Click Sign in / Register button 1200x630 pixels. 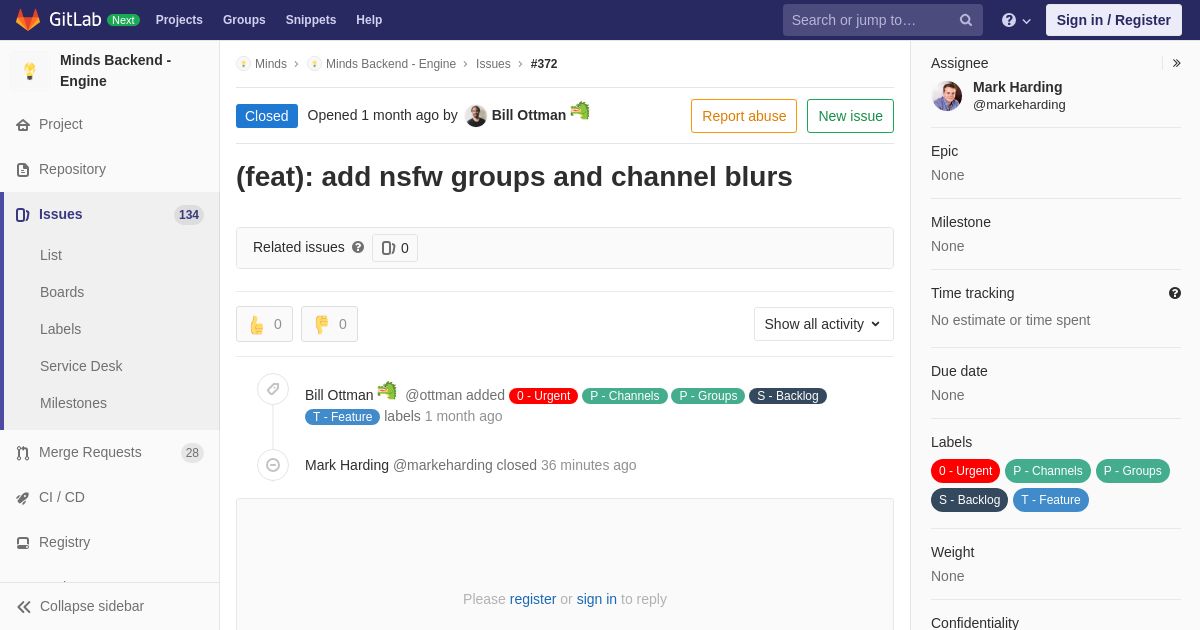tap(1114, 20)
